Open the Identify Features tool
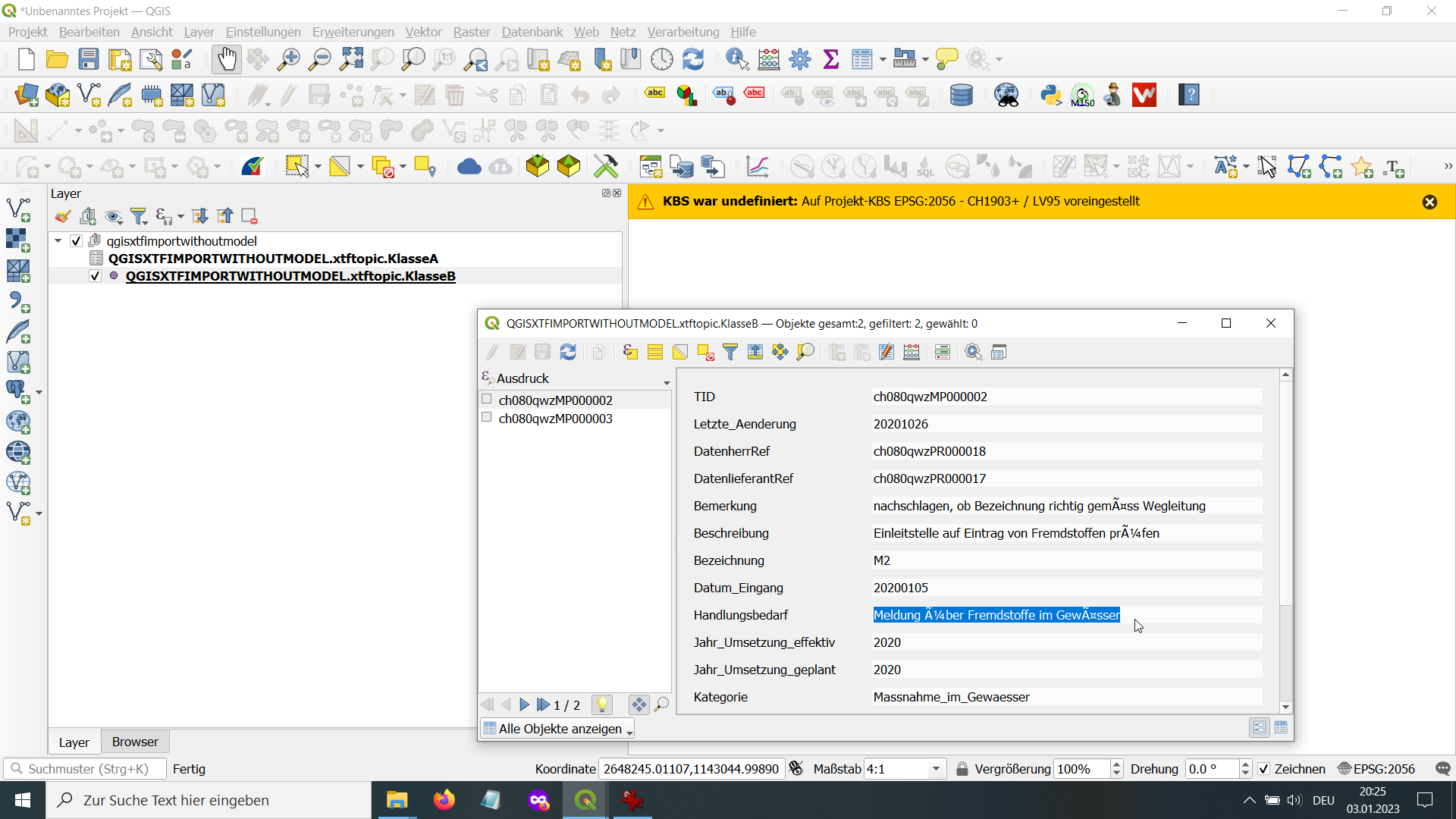 pyautogui.click(x=736, y=59)
